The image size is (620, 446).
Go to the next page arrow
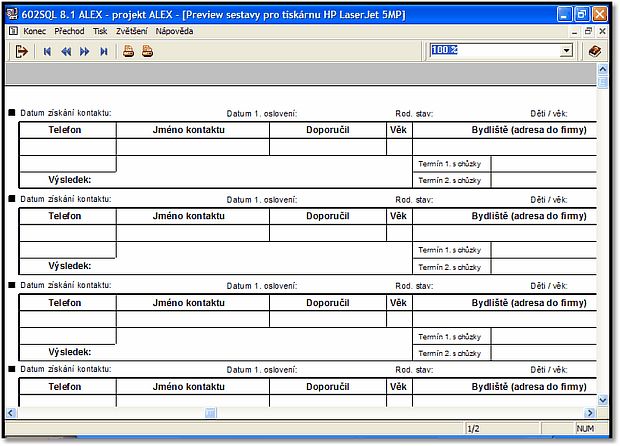pos(85,51)
